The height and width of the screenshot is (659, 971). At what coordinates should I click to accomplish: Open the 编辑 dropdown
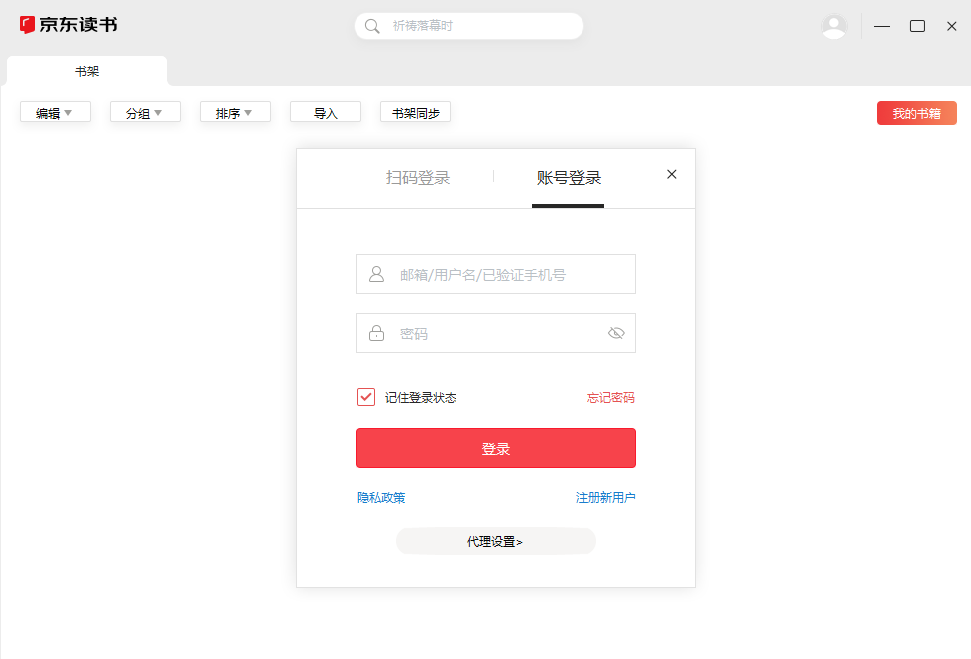click(x=55, y=111)
